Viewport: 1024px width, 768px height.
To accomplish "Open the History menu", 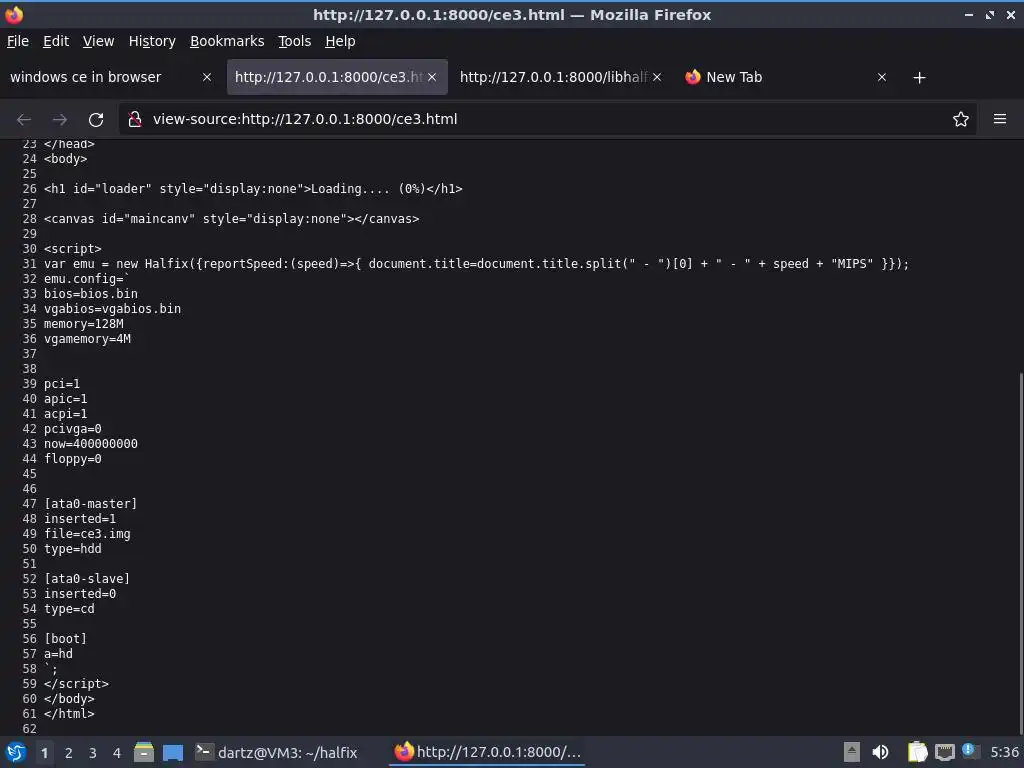I will (152, 41).
